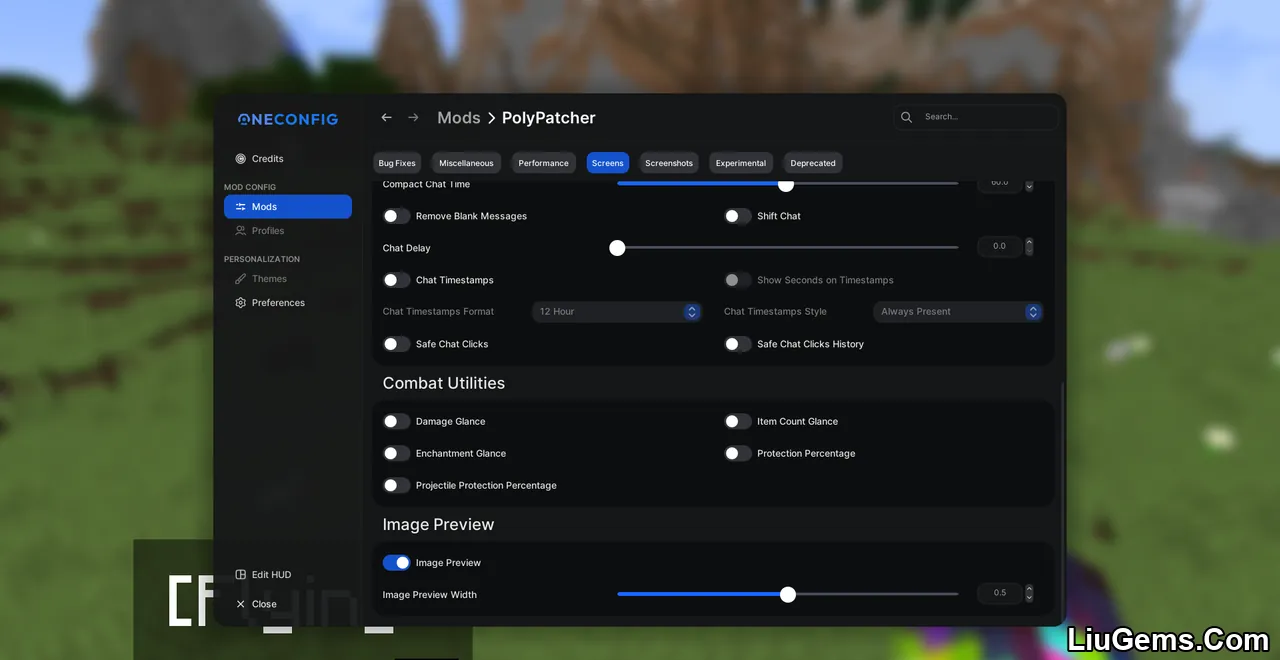Click the Mods breadcrumb link

coord(459,118)
